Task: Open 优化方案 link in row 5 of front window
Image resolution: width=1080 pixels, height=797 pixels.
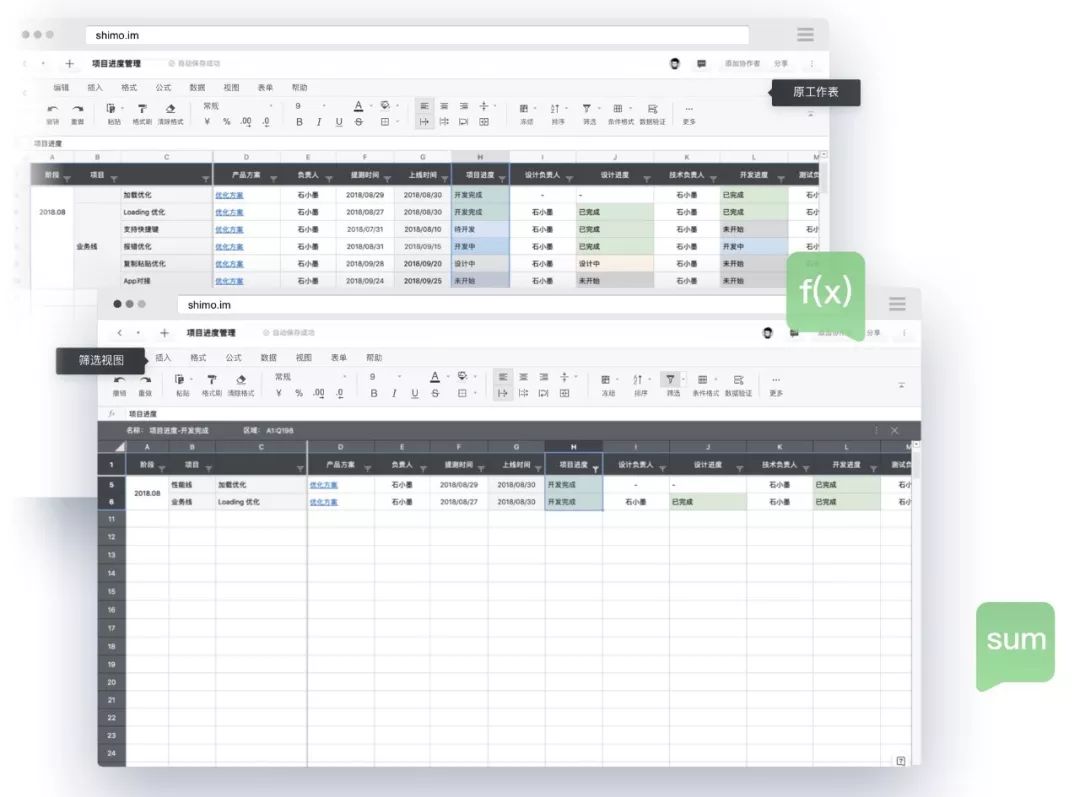Action: [322, 484]
